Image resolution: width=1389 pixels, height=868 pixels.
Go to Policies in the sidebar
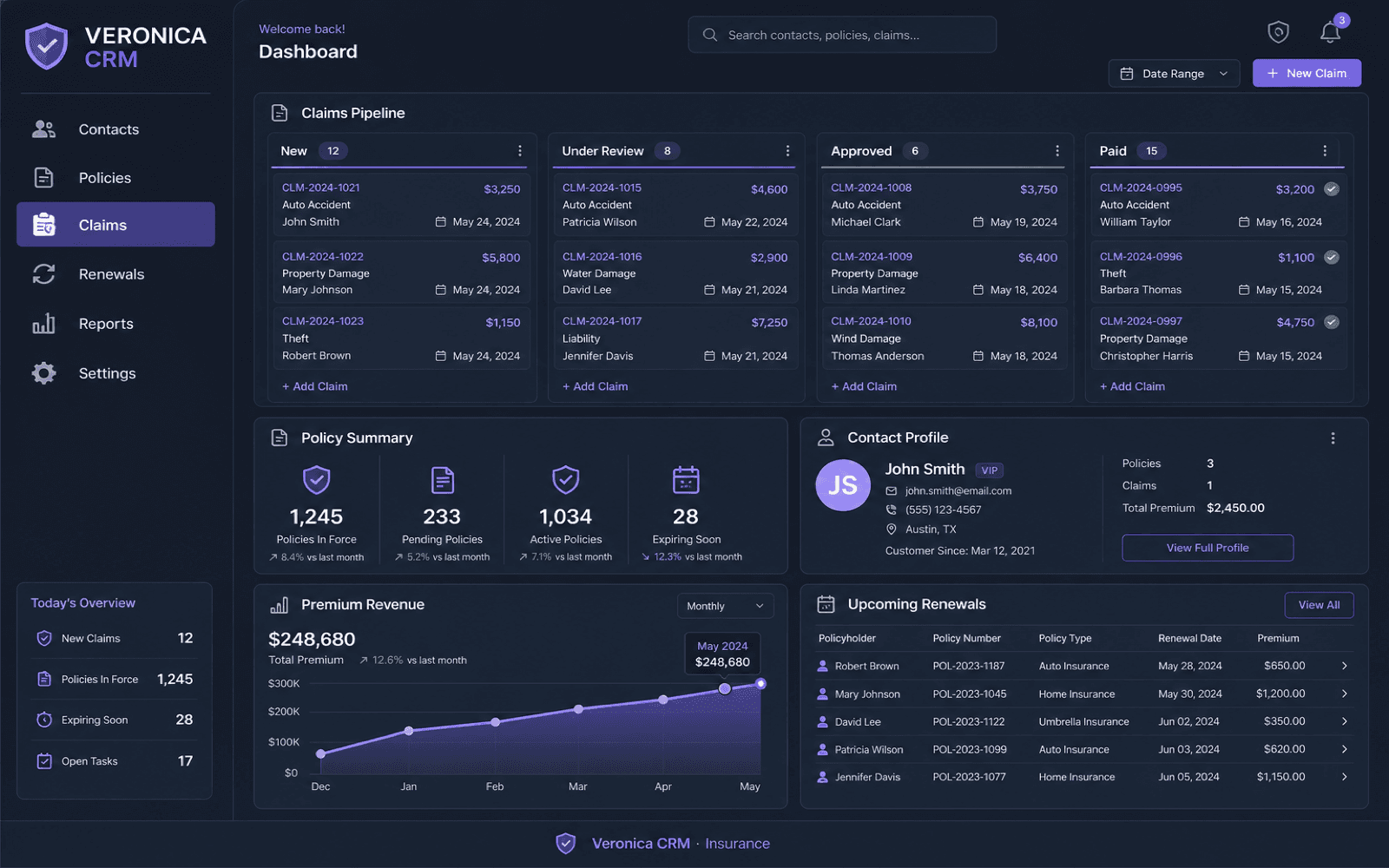tap(115, 178)
